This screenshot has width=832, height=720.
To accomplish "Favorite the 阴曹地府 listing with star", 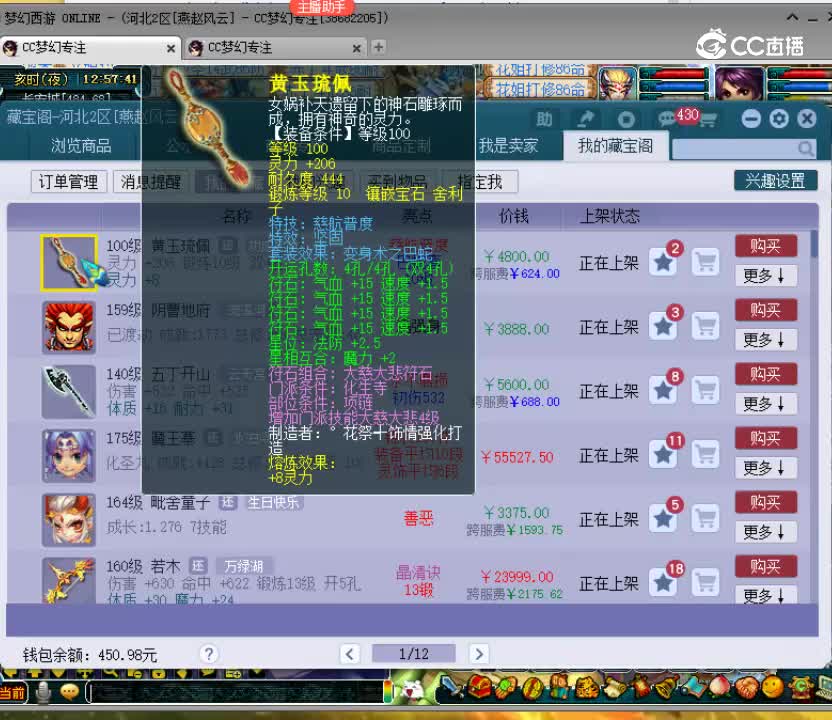I will pyautogui.click(x=663, y=326).
